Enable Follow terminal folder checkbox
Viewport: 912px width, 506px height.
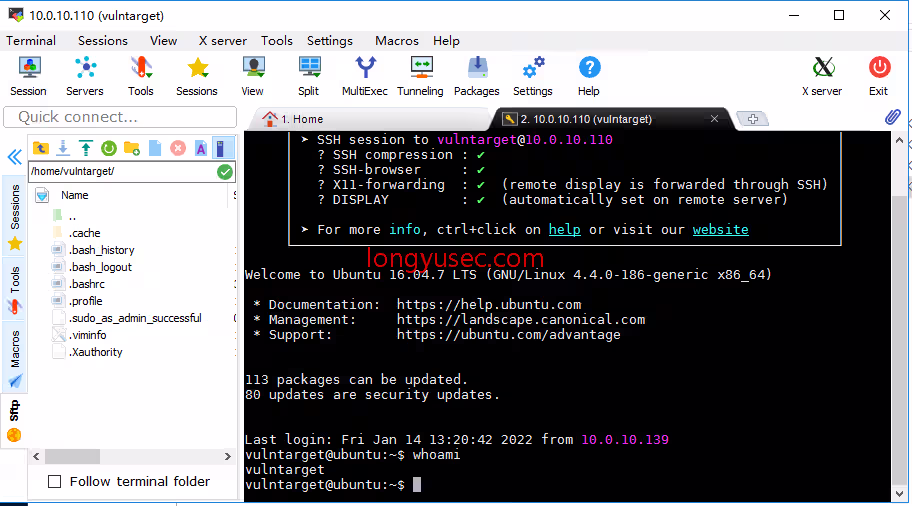point(55,482)
